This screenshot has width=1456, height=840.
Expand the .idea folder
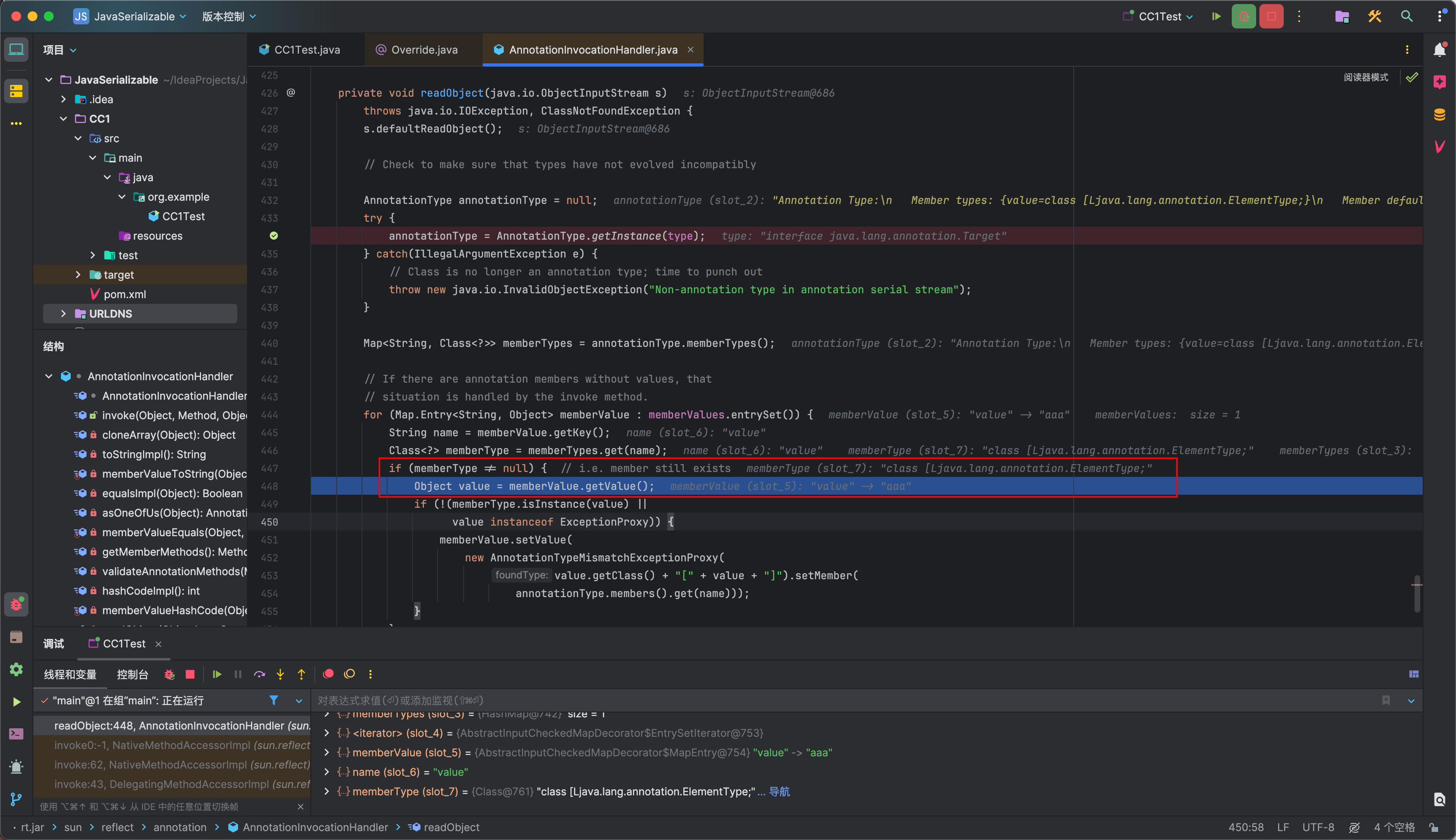pyautogui.click(x=63, y=99)
